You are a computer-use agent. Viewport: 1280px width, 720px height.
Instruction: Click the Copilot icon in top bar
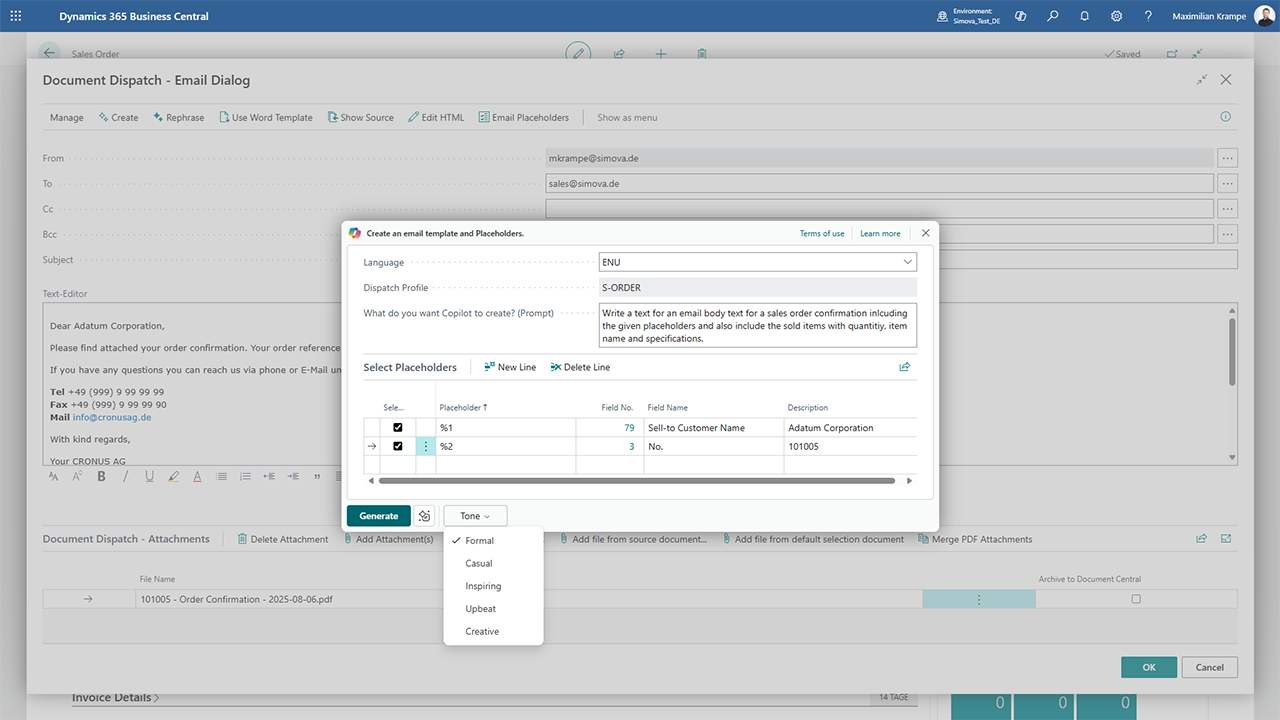tap(1021, 16)
